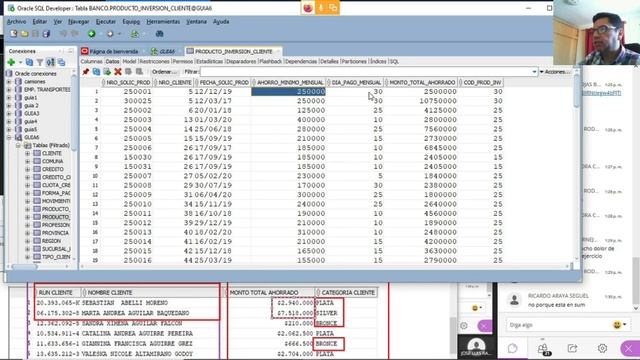The width and height of the screenshot is (640, 360).
Task: Switch to the Restricciones sub-tab
Action: coord(154,62)
